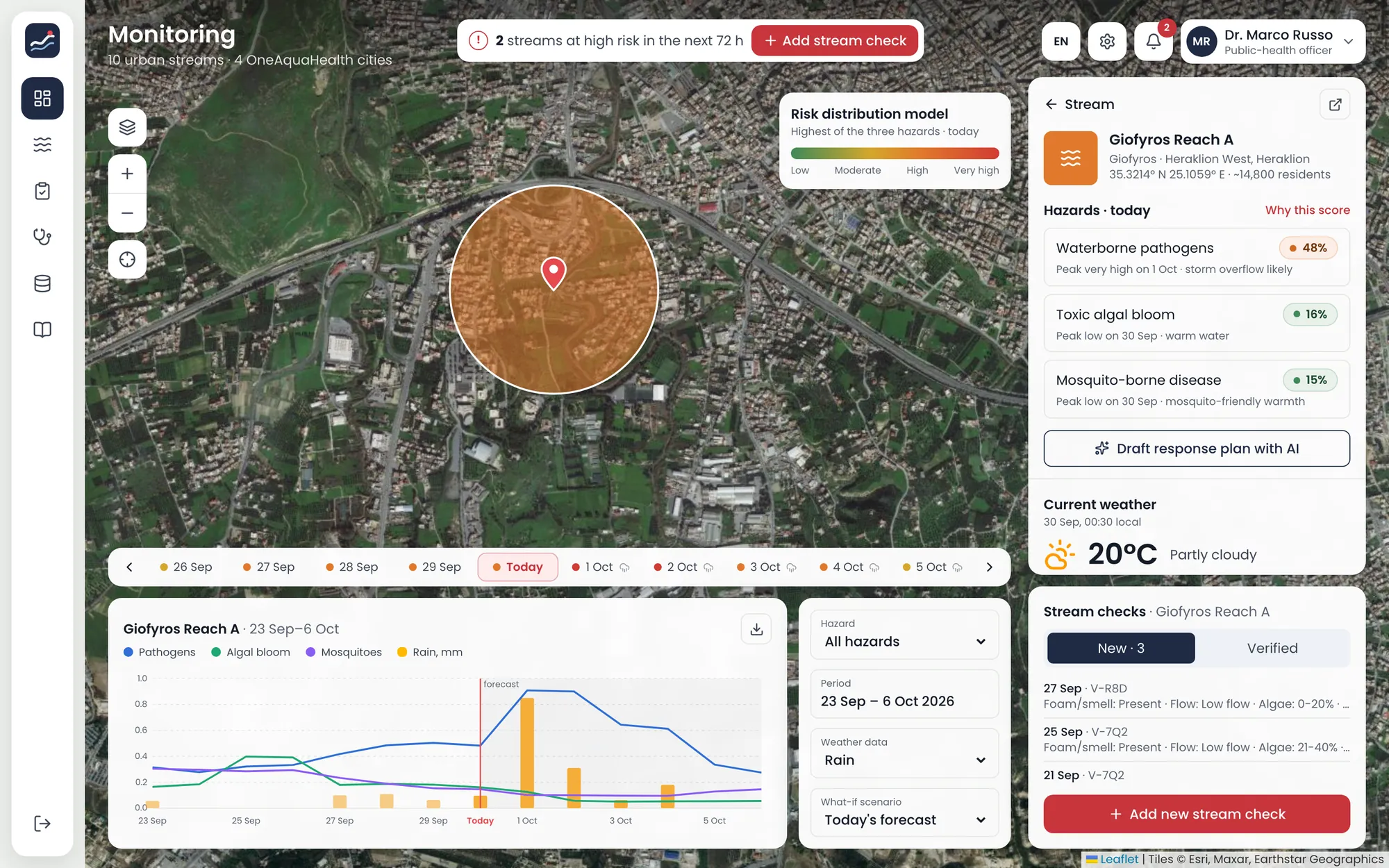The width and height of the screenshot is (1389, 868).
Task: Open the Why this score link
Action: (1308, 210)
